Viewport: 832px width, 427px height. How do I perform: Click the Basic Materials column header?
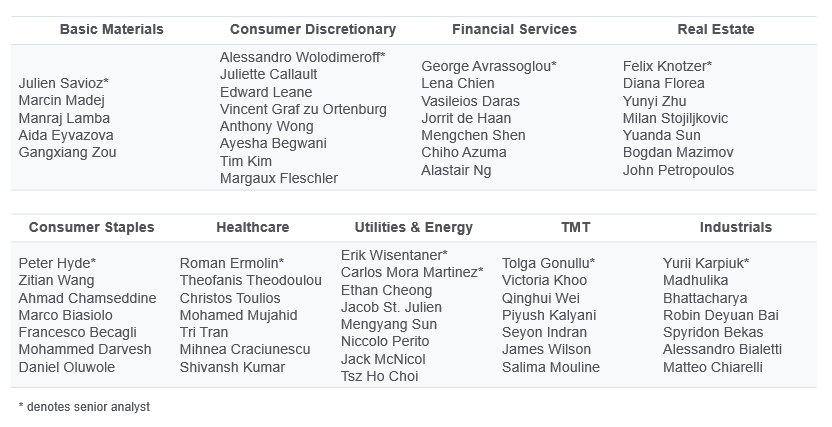(x=111, y=29)
